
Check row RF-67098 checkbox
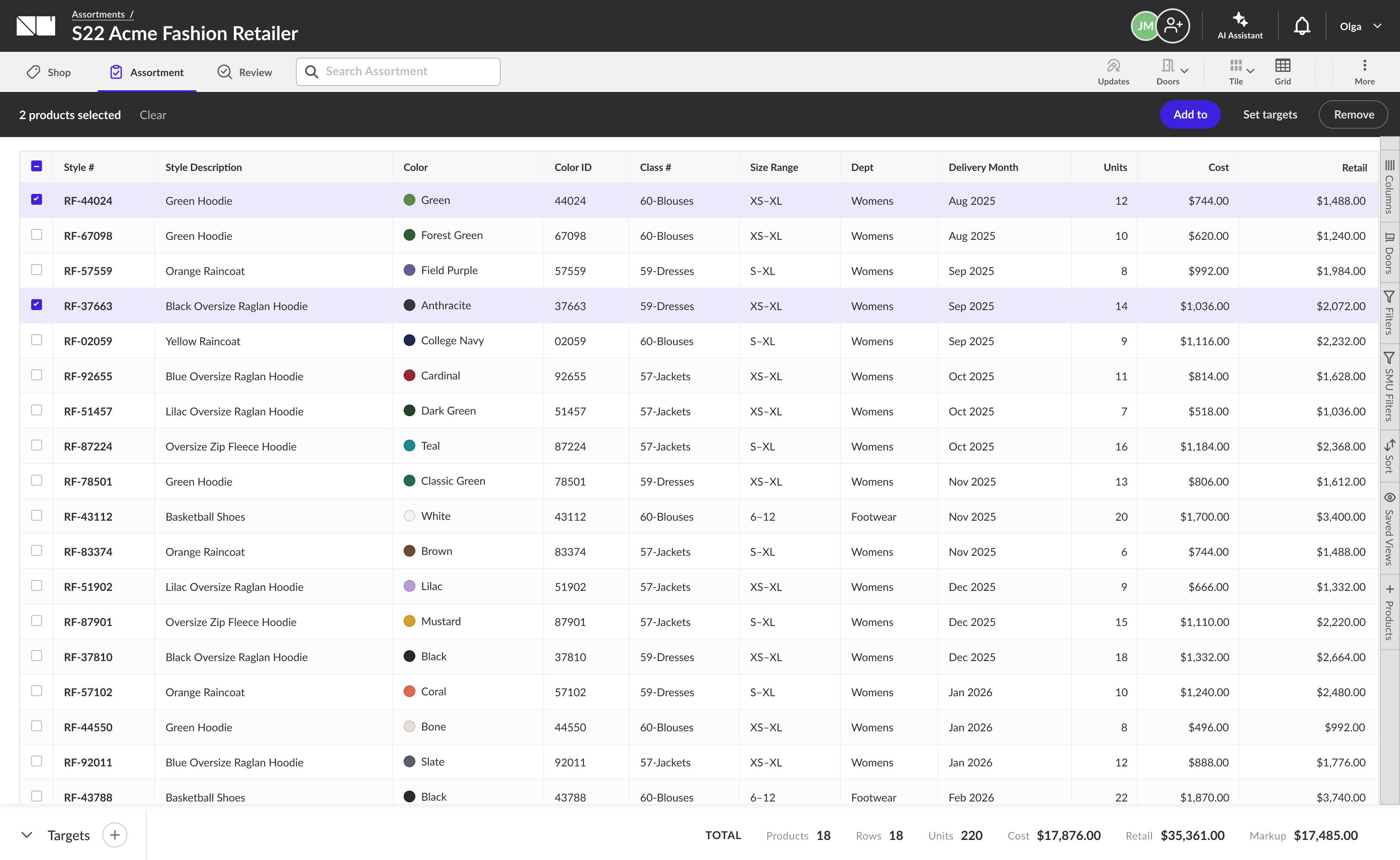(x=36, y=234)
